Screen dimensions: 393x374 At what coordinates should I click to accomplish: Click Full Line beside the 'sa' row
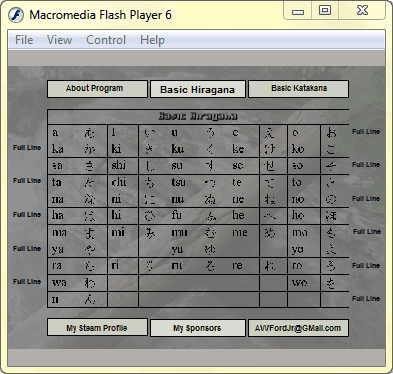tap(366, 165)
